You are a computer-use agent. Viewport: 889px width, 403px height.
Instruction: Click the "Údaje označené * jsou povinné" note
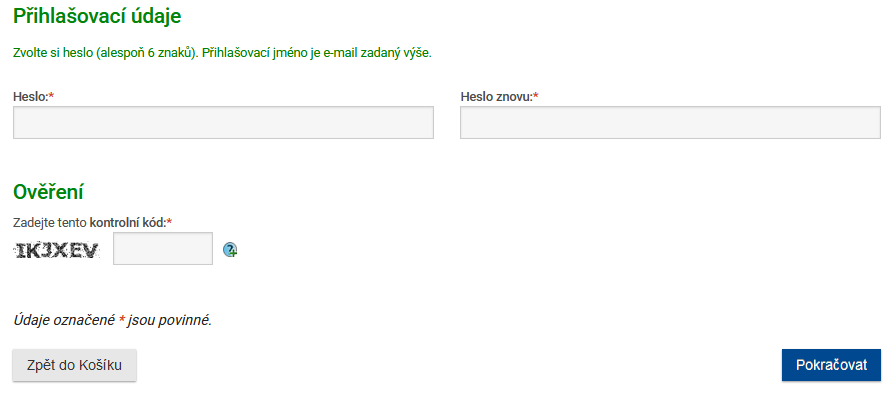coord(112,321)
